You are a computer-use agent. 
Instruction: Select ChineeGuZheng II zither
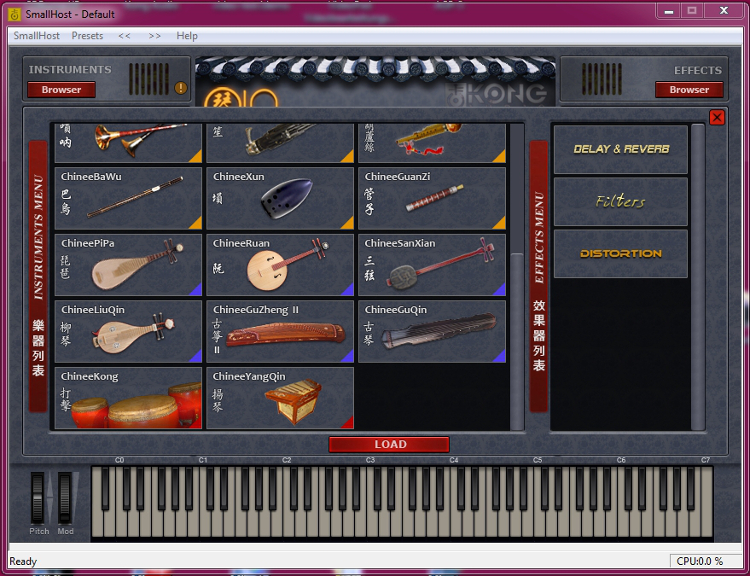(280, 332)
